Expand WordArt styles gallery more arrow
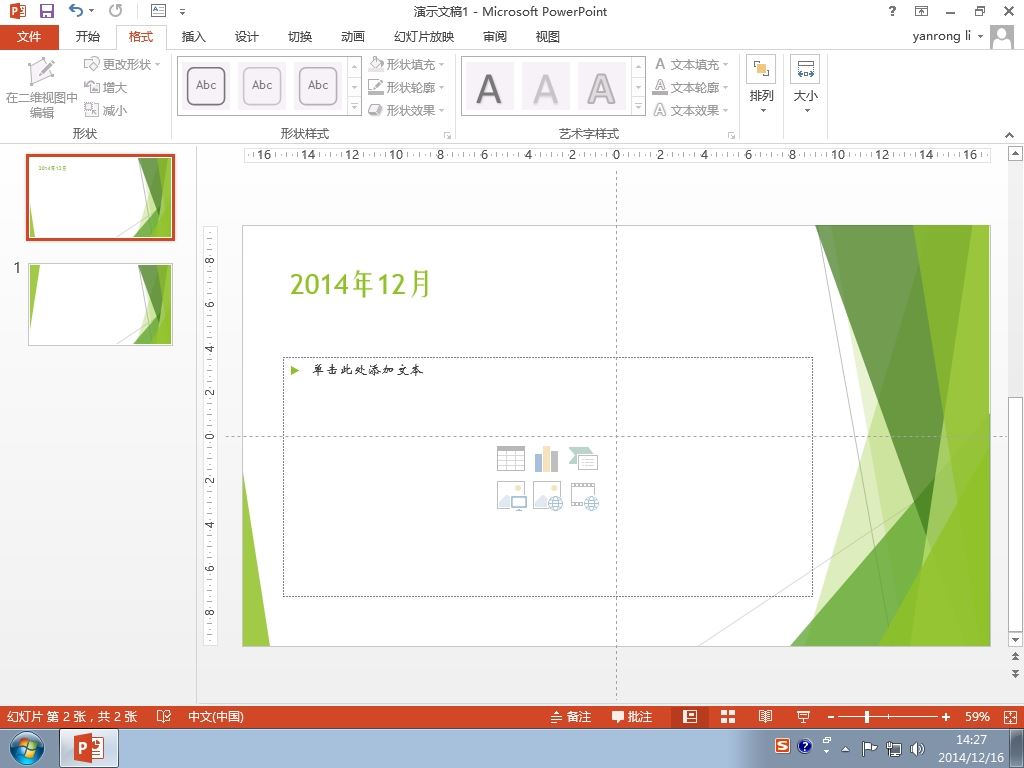The image size is (1024, 768). point(639,106)
